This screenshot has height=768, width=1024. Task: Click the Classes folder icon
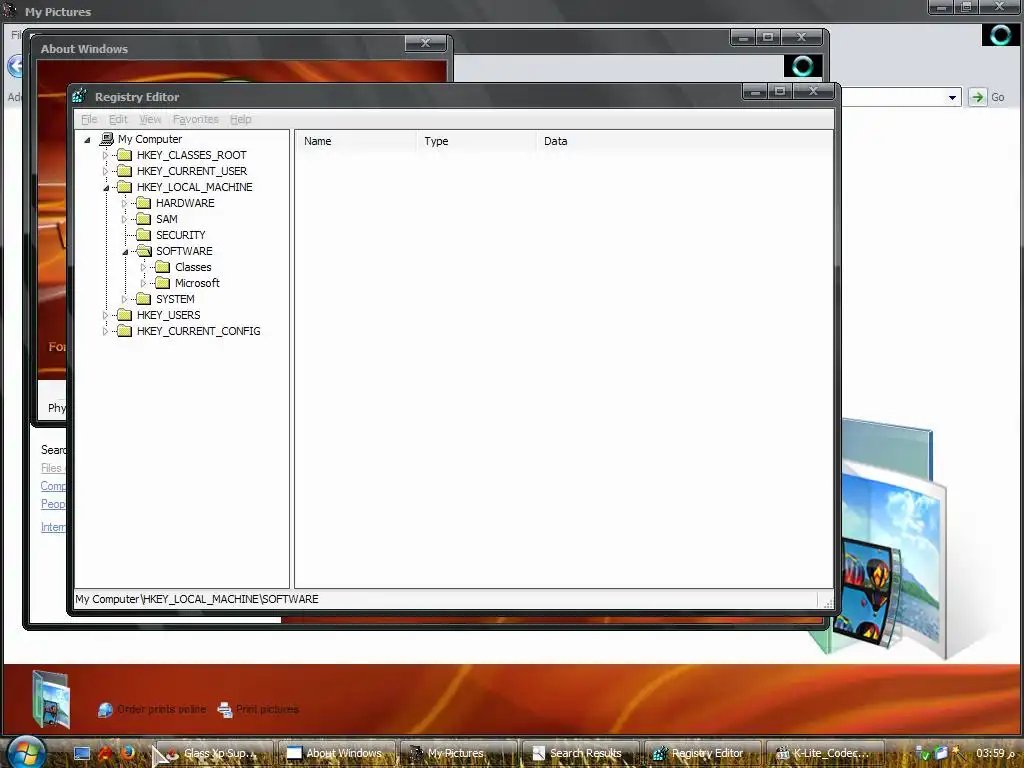163,266
